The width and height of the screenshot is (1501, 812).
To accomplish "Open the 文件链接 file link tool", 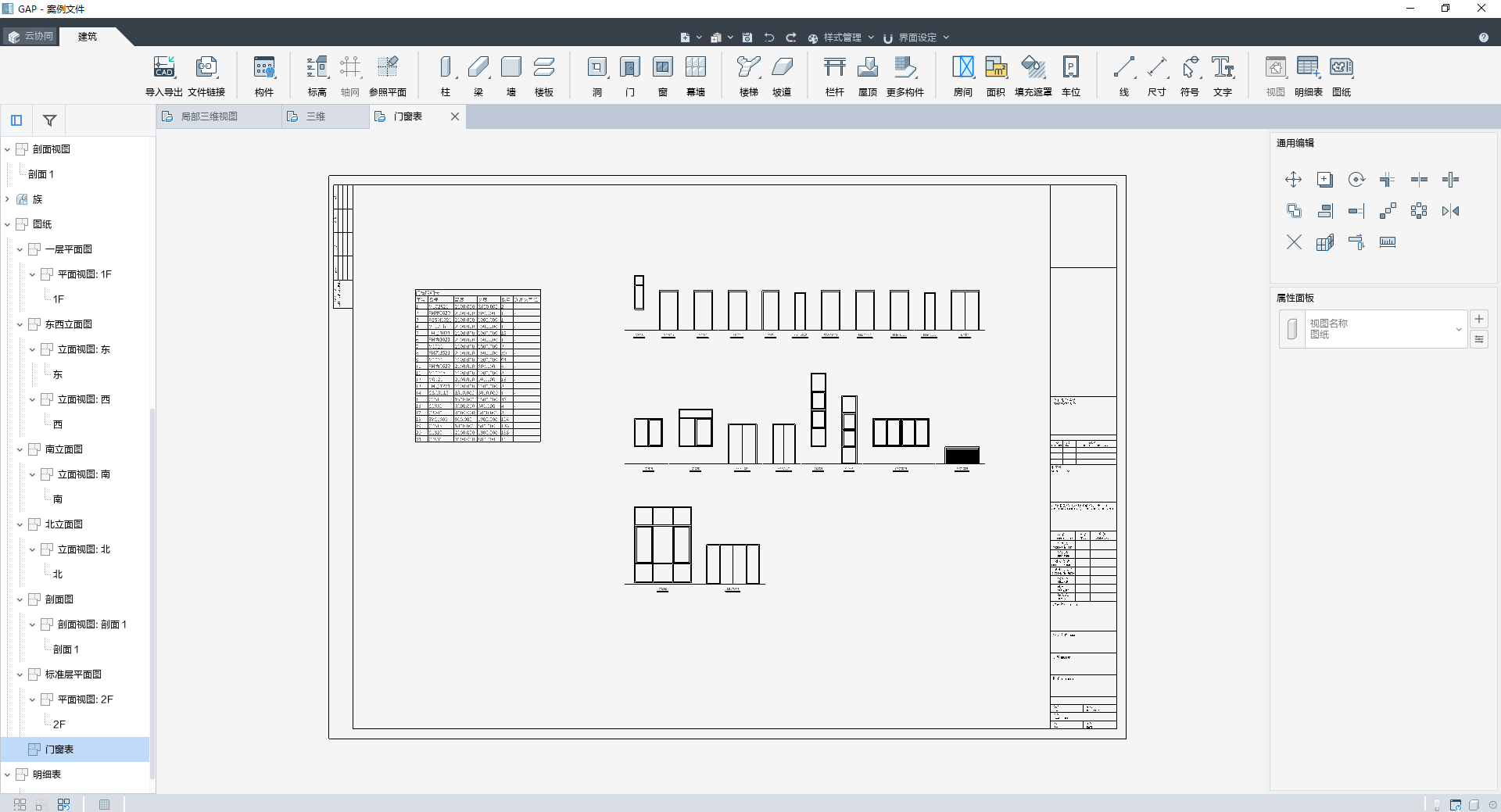I will click(206, 76).
